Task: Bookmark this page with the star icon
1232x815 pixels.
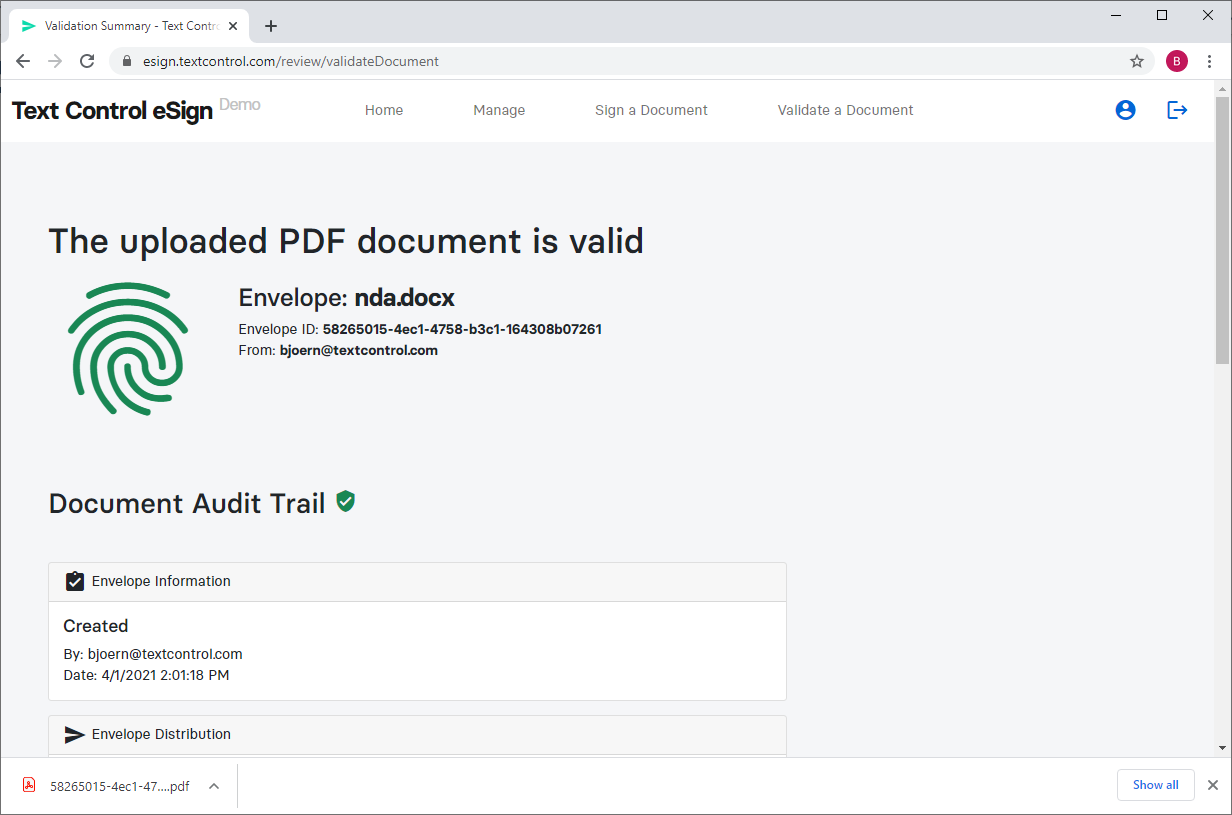Action: click(1137, 61)
